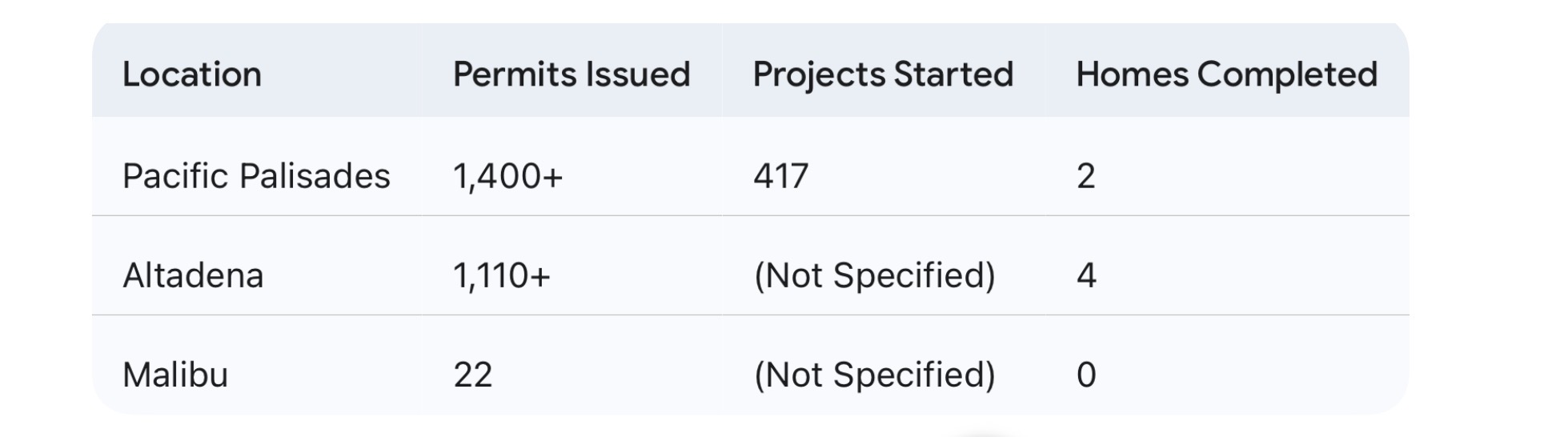The image size is (1568, 437).
Task: Click the Pacific Palisades location cell
Action: 256,176
